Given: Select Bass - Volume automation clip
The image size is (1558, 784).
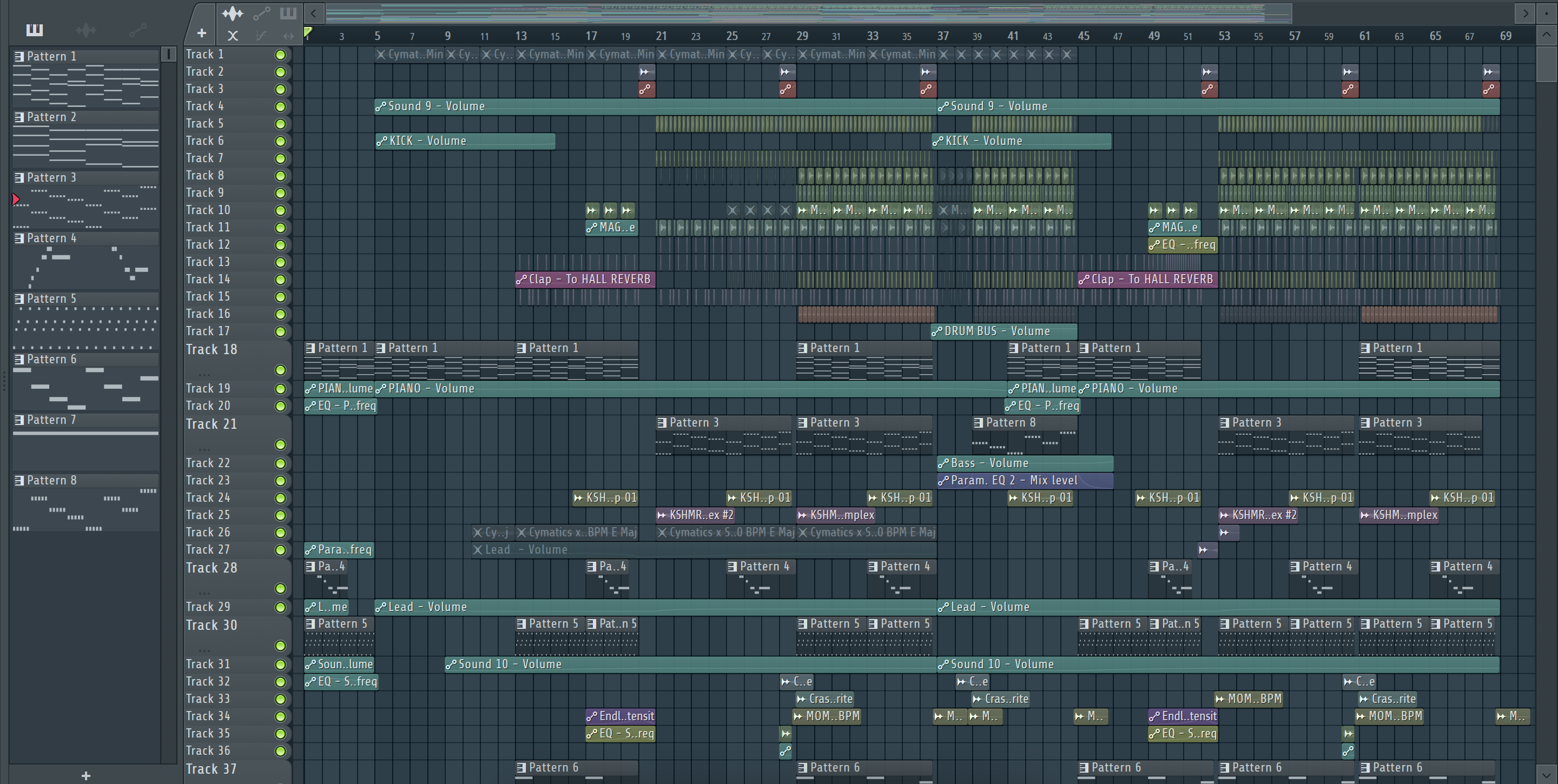Looking at the screenshot, I should pos(1025,463).
